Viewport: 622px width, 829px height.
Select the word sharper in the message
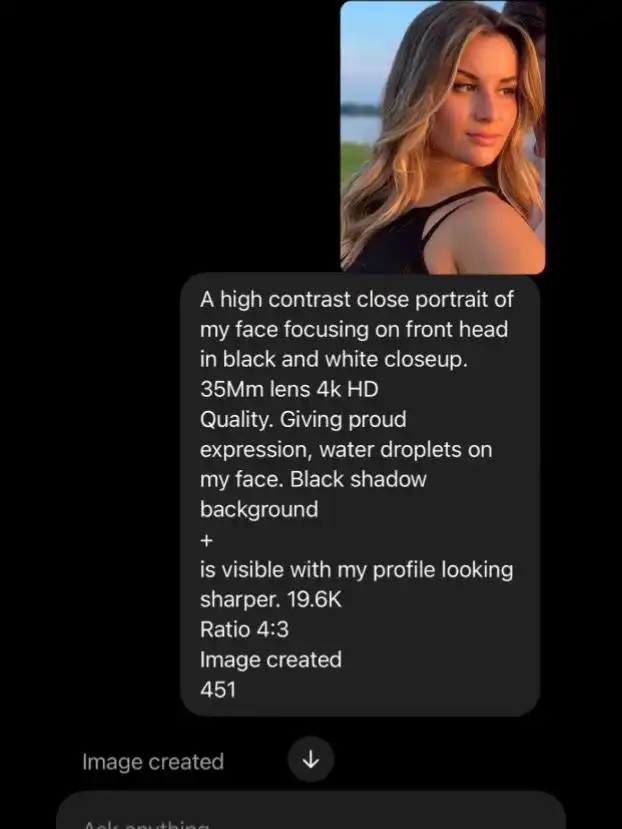tap(240, 600)
